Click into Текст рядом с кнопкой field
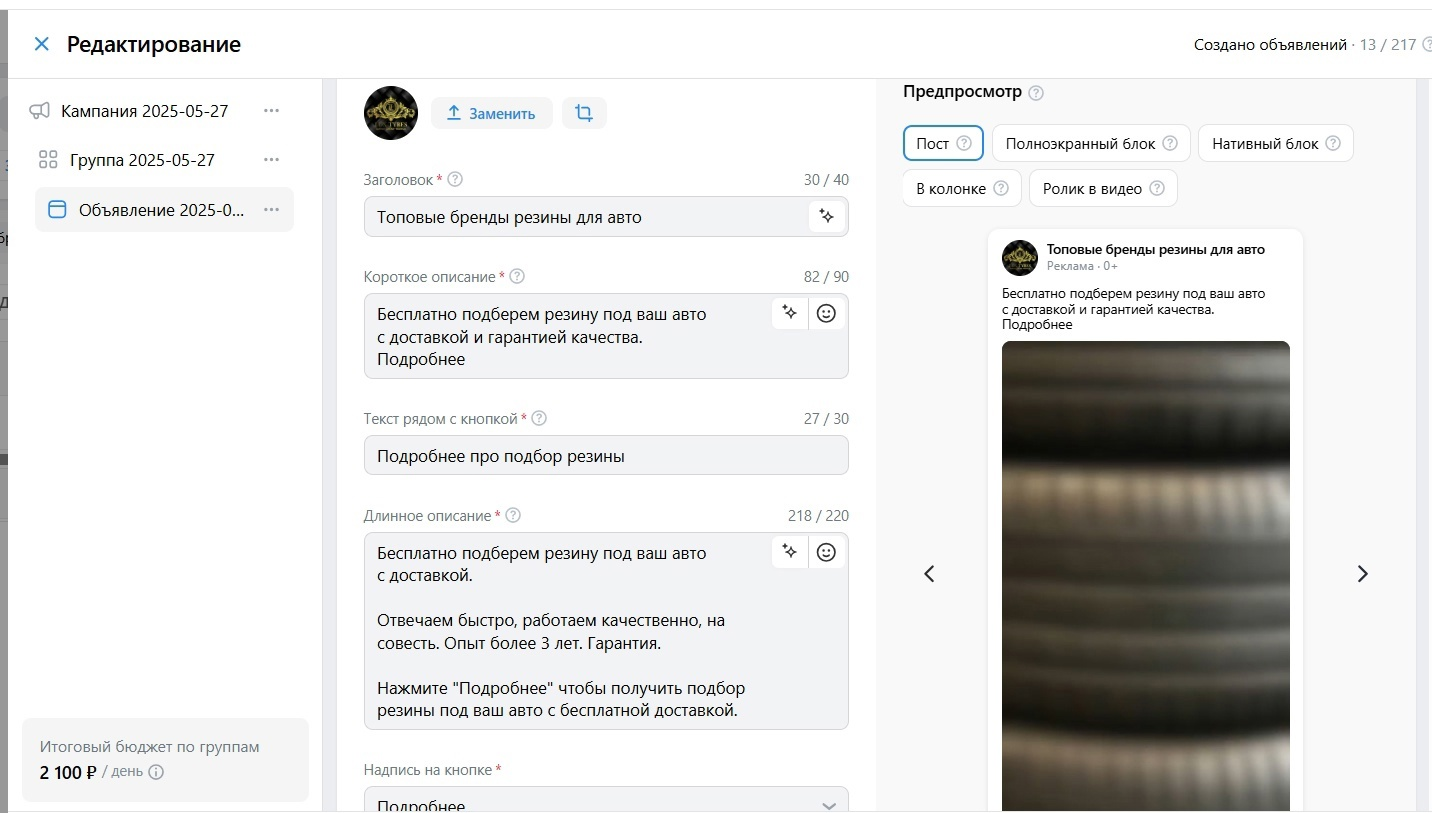The image size is (1432, 813). [606, 455]
